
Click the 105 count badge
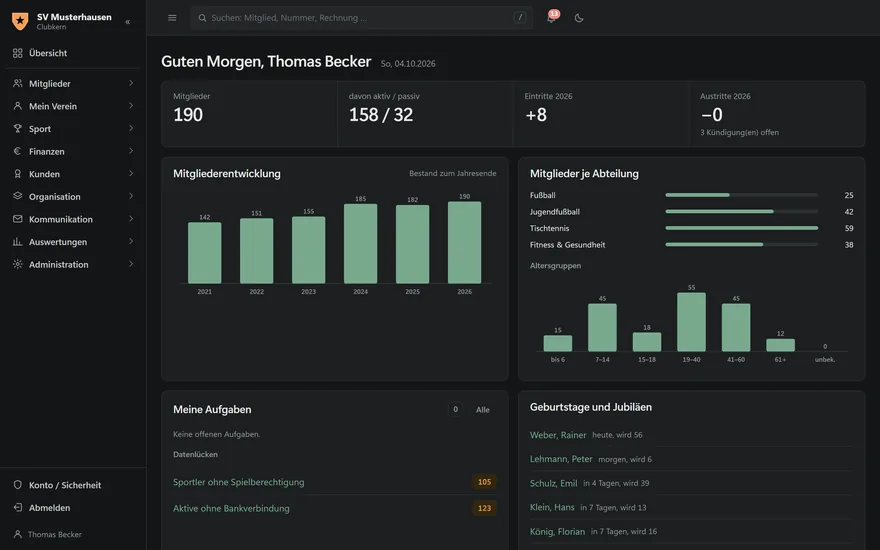(484, 482)
